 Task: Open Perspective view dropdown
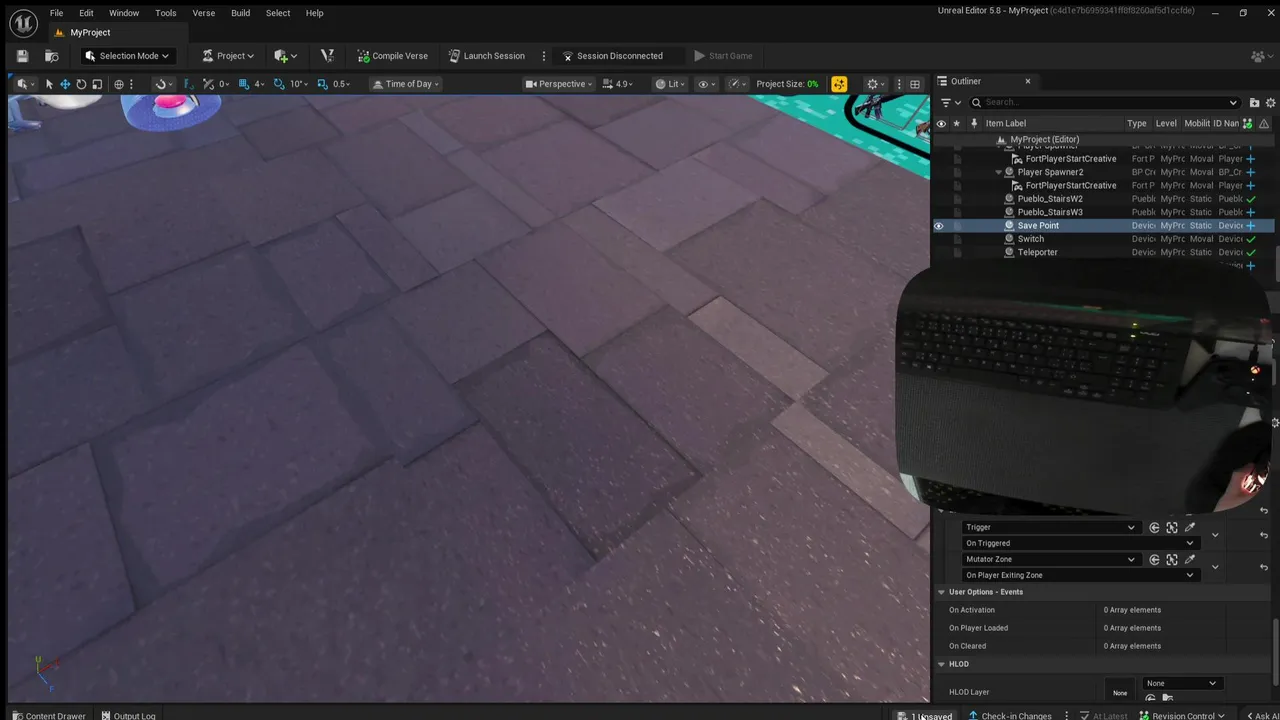coord(558,84)
